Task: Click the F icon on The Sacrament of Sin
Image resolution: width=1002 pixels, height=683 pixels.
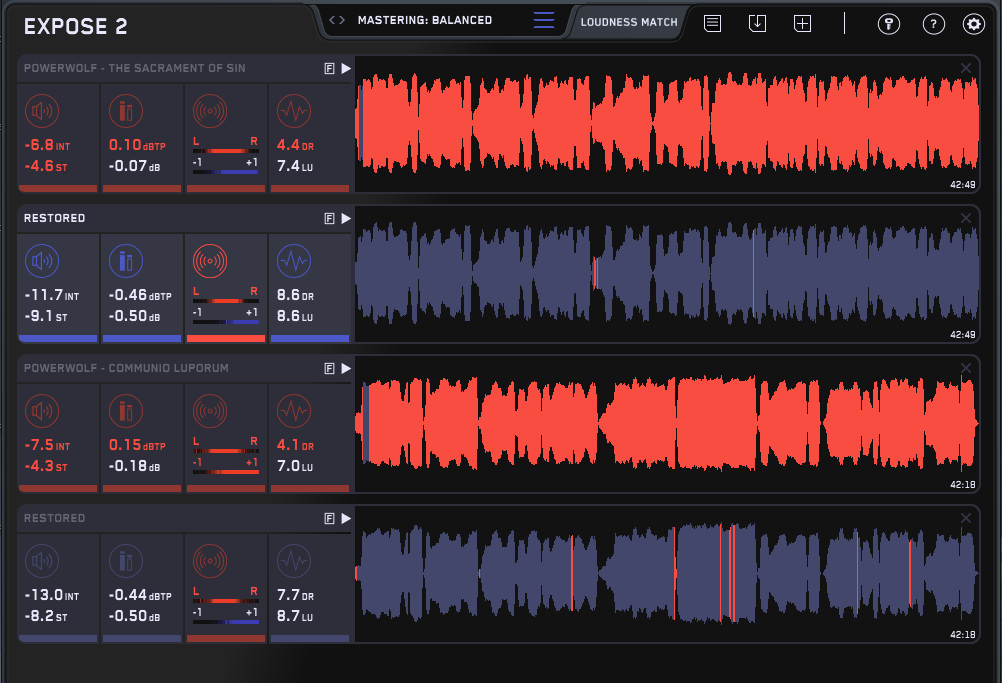Action: [x=329, y=68]
